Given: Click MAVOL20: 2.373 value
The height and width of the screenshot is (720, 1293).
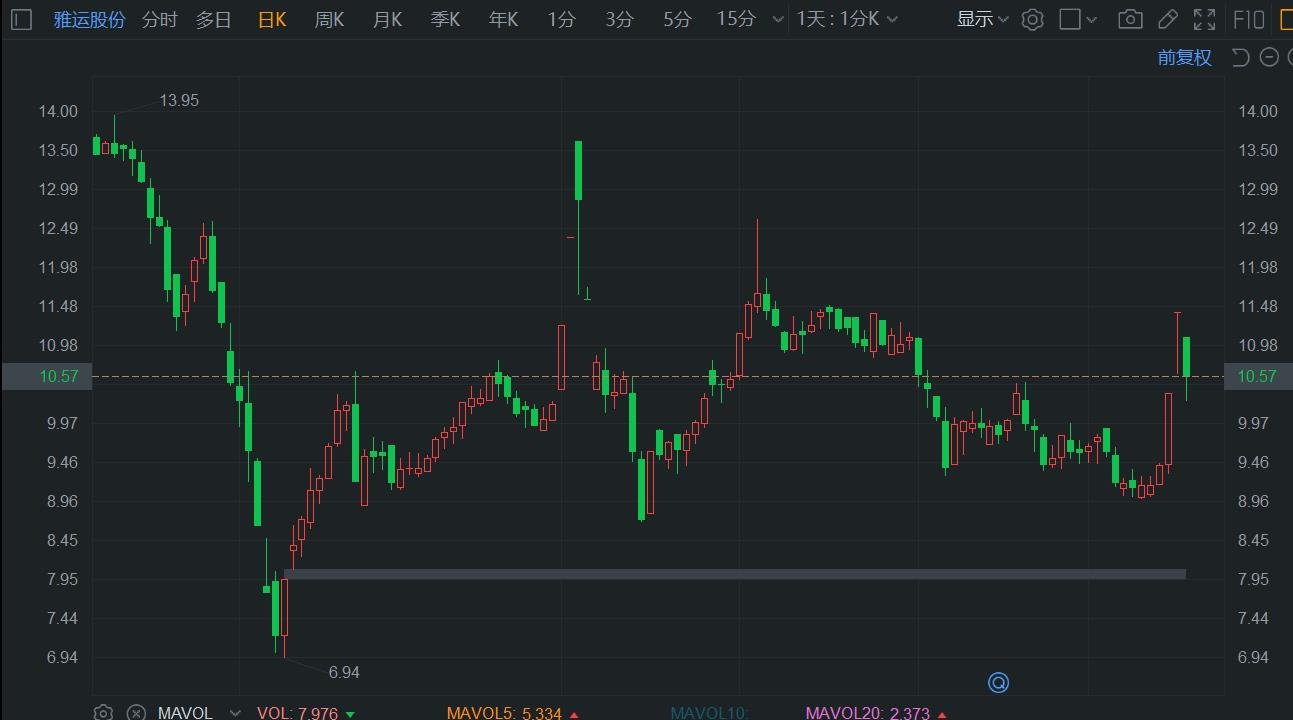Looking at the screenshot, I should pos(867,713).
